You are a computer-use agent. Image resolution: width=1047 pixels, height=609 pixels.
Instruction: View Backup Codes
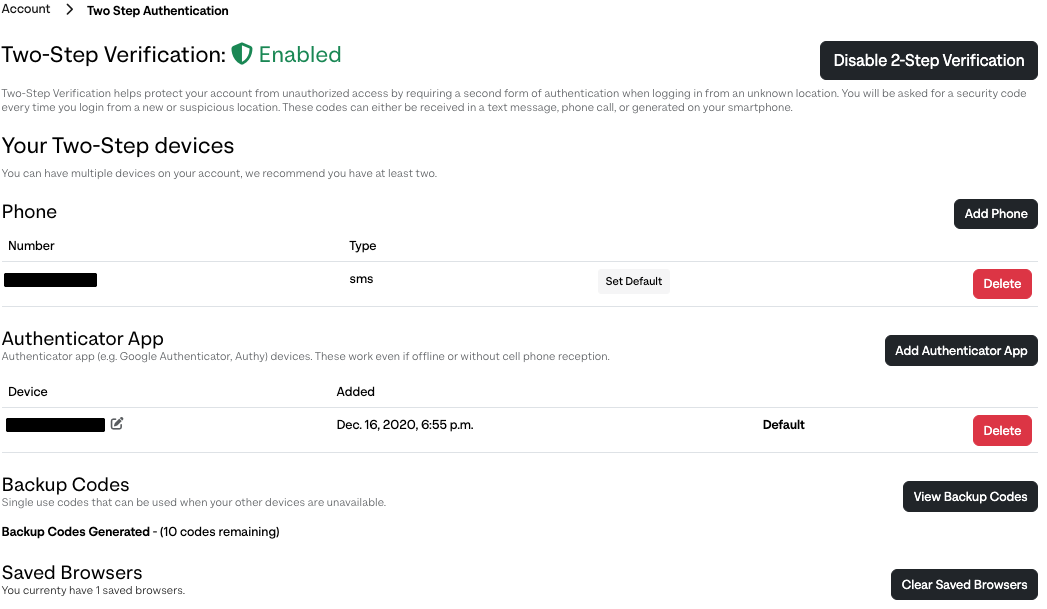click(970, 497)
